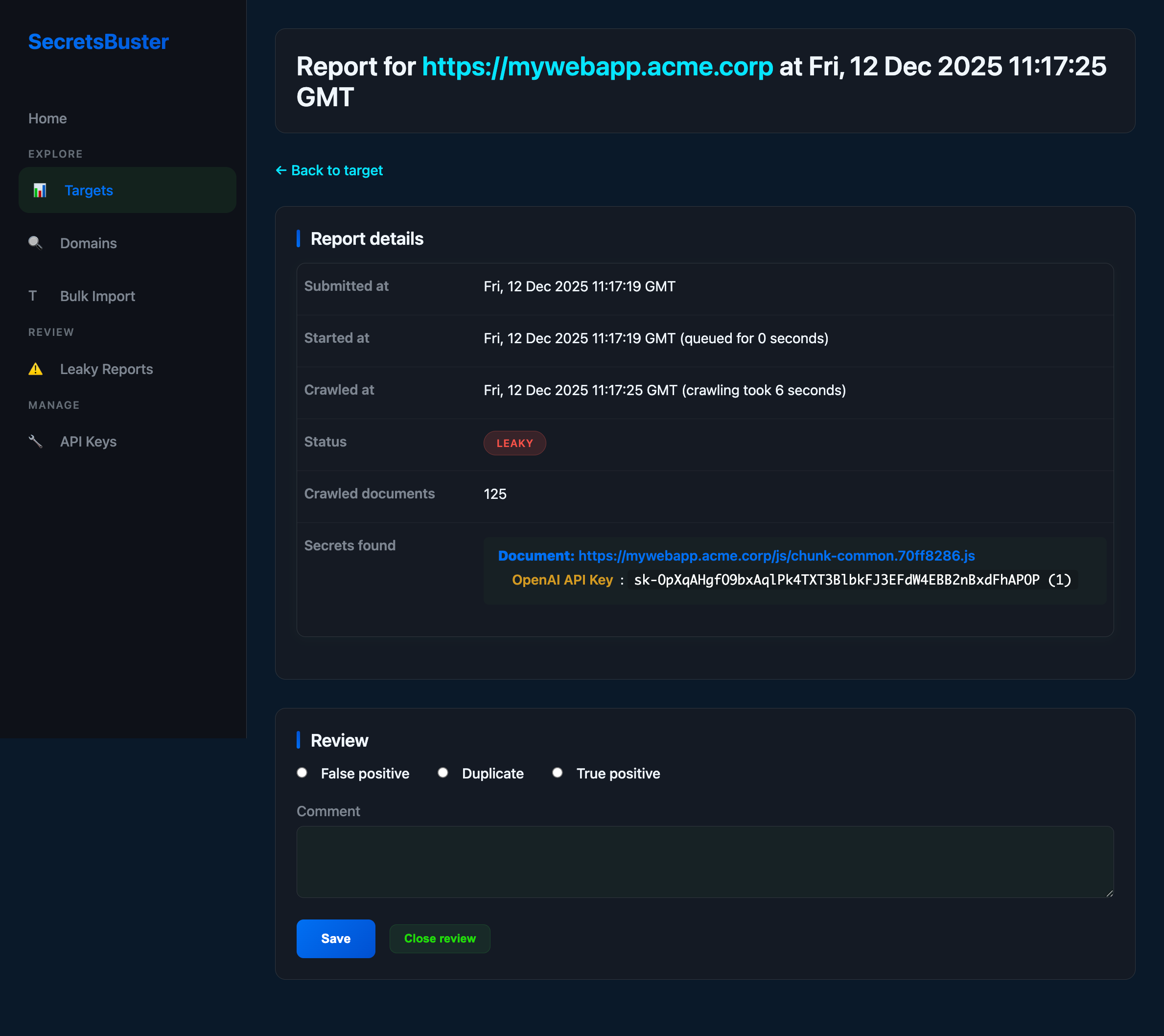Click the Leaky Reports warning triangle icon

[36, 369]
